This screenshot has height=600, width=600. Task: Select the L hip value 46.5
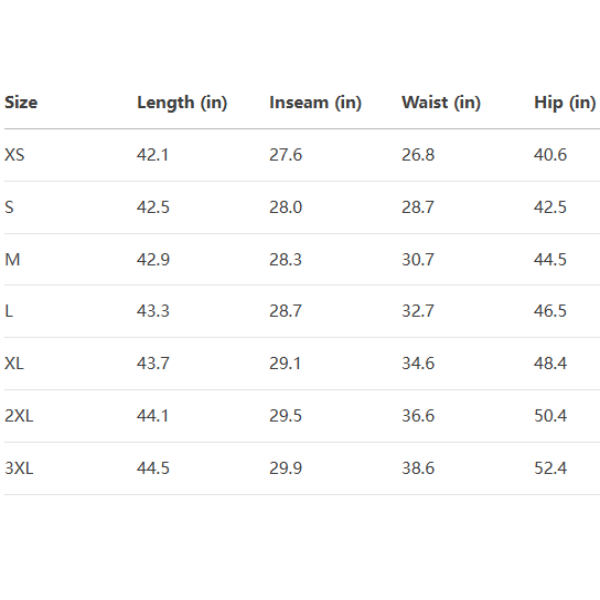pyautogui.click(x=550, y=311)
